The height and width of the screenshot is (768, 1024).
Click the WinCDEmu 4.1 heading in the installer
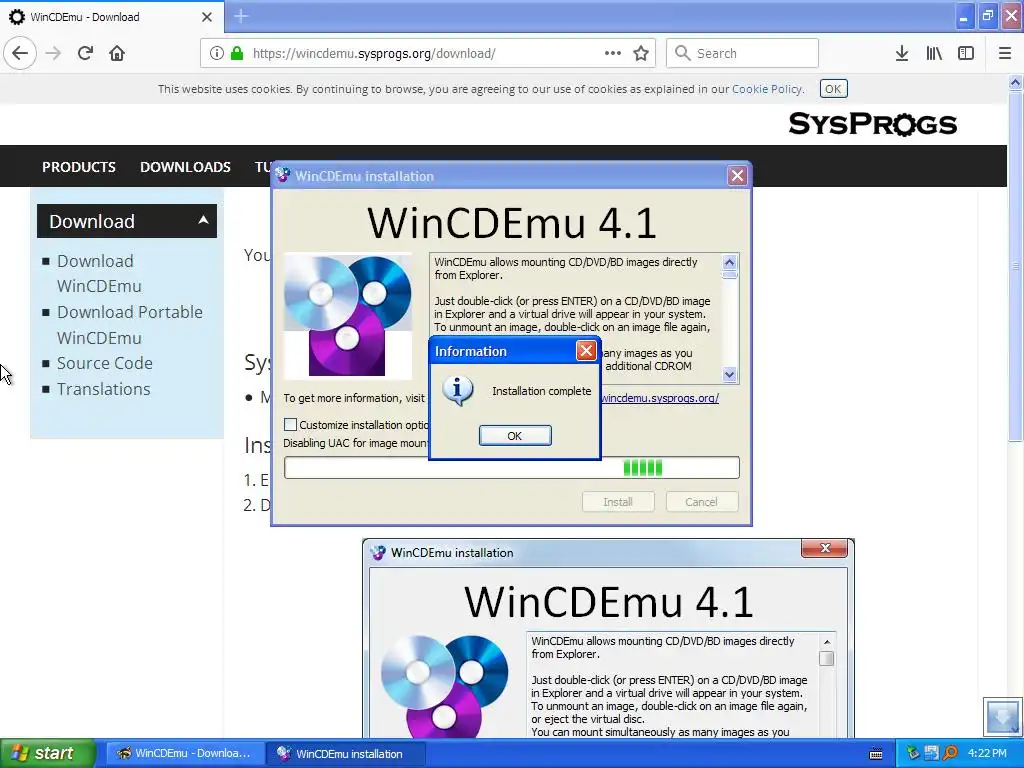pyautogui.click(x=511, y=223)
